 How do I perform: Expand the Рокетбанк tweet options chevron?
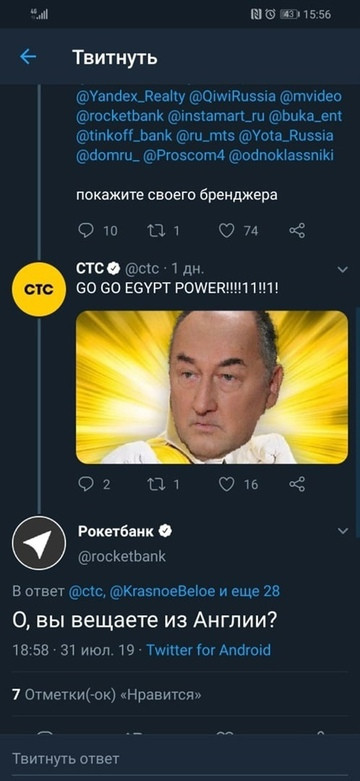[x=343, y=531]
